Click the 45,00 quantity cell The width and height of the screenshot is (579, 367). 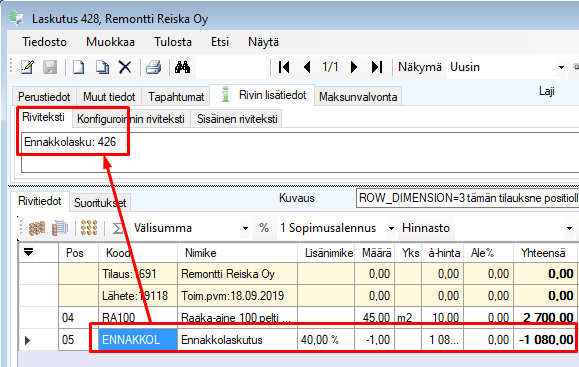point(375,318)
